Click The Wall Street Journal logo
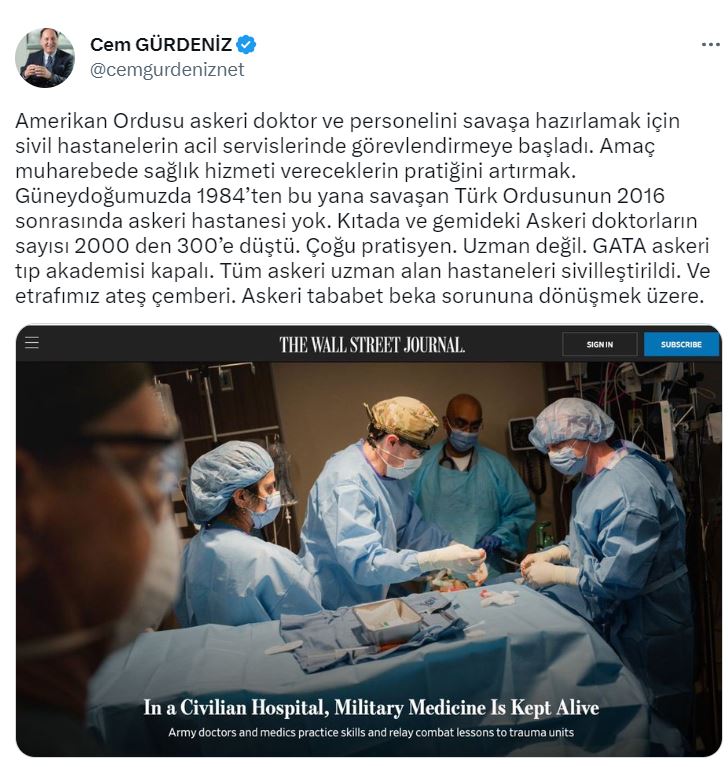The height and width of the screenshot is (767, 728). tap(372, 345)
